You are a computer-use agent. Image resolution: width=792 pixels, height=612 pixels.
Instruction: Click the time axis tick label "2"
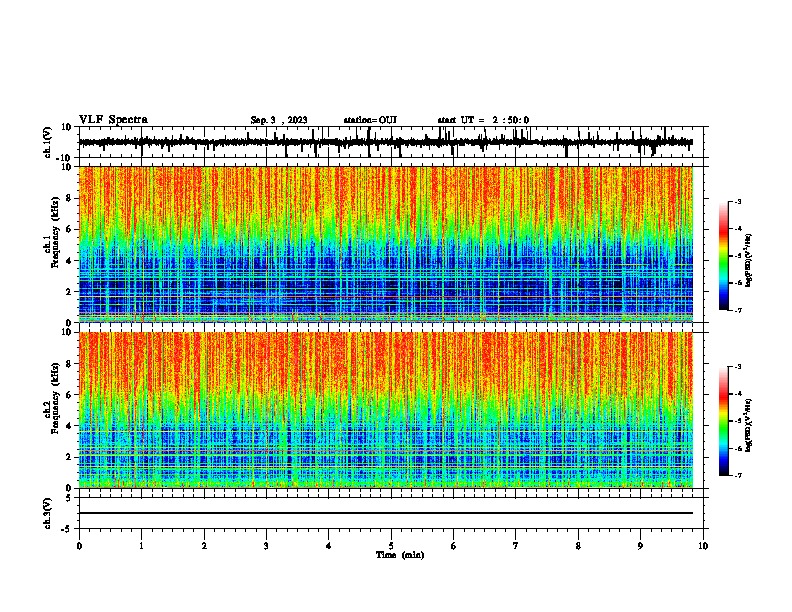[x=204, y=546]
